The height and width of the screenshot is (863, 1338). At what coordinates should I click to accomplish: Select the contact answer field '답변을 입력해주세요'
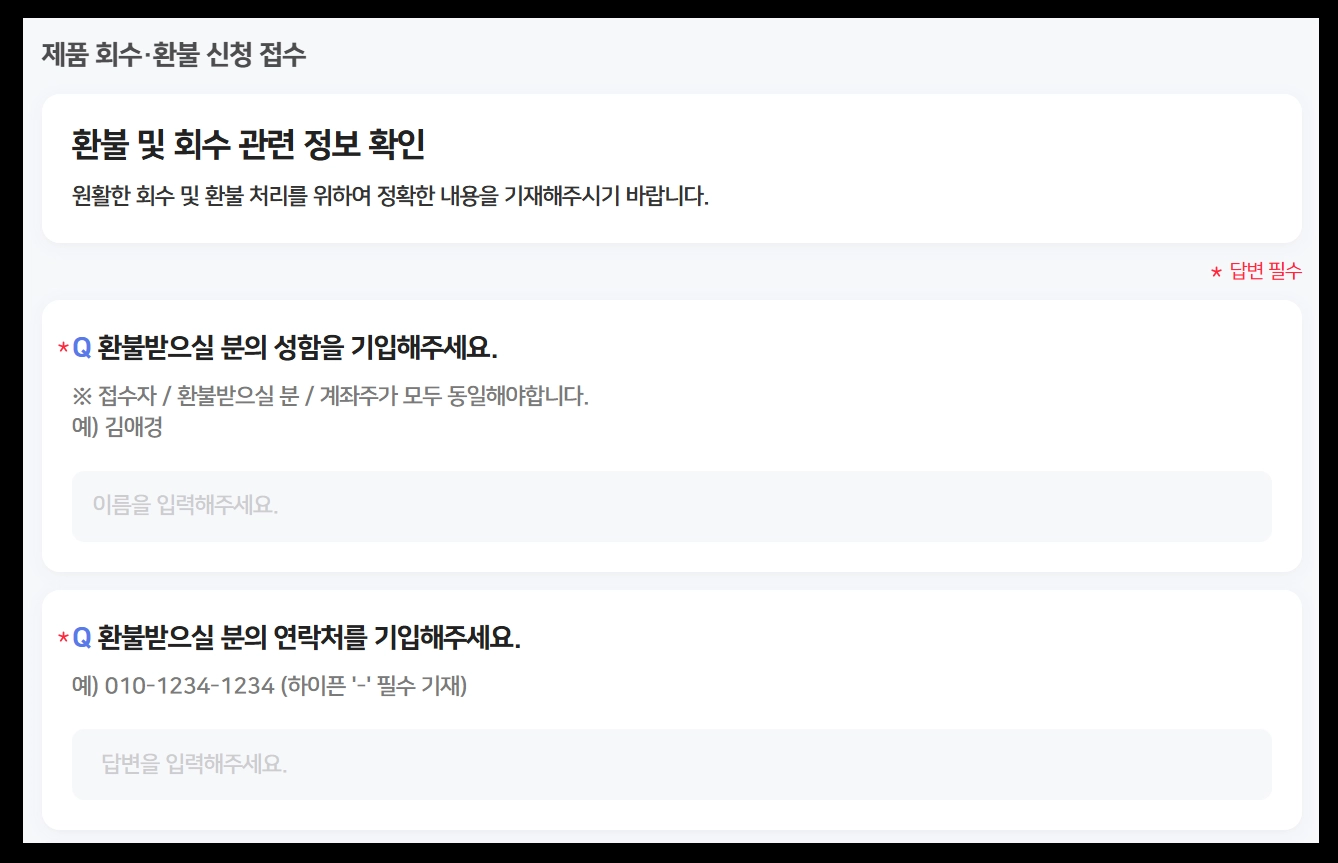coord(670,764)
